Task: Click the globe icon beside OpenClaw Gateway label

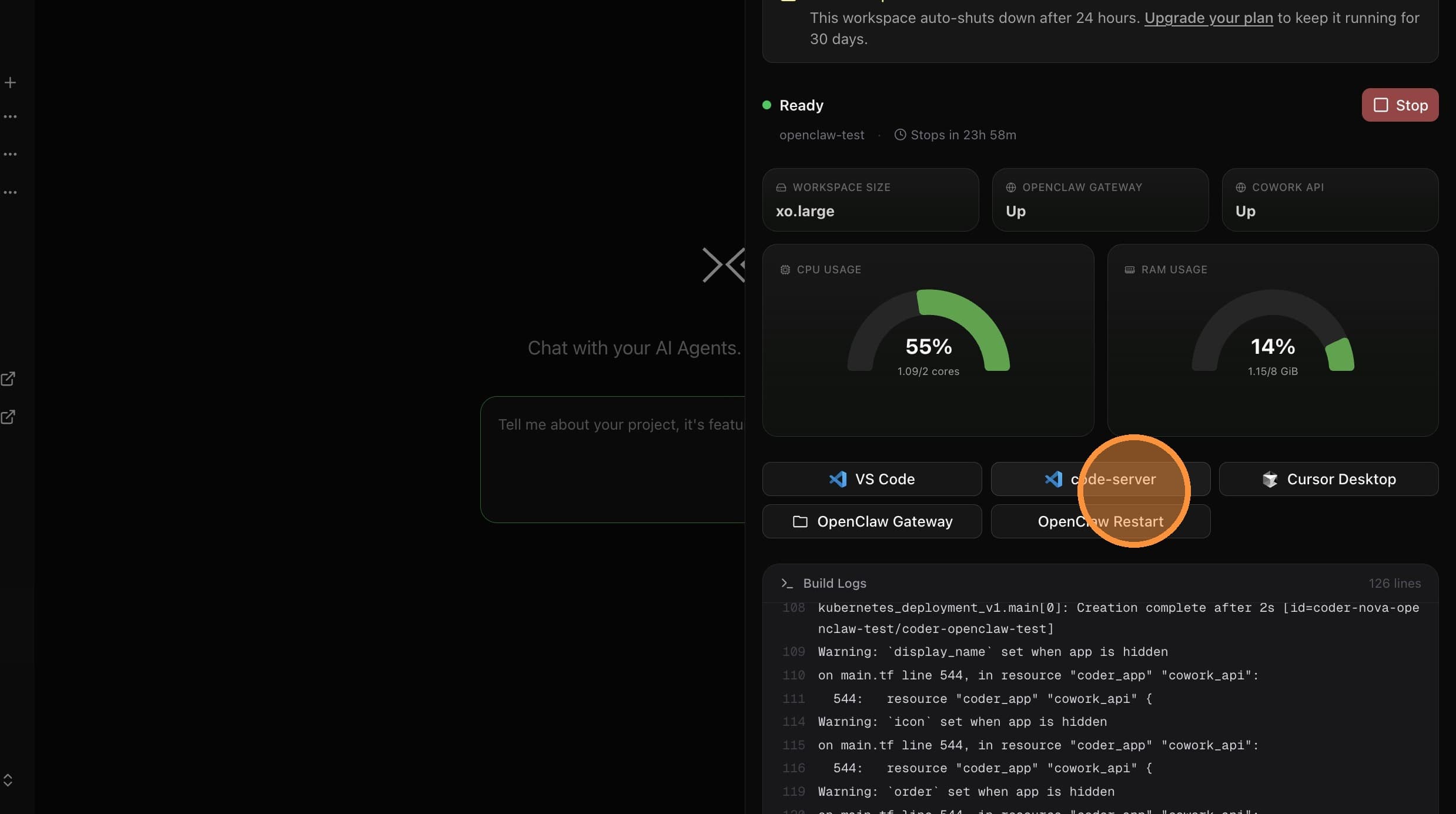Action: (x=1010, y=187)
